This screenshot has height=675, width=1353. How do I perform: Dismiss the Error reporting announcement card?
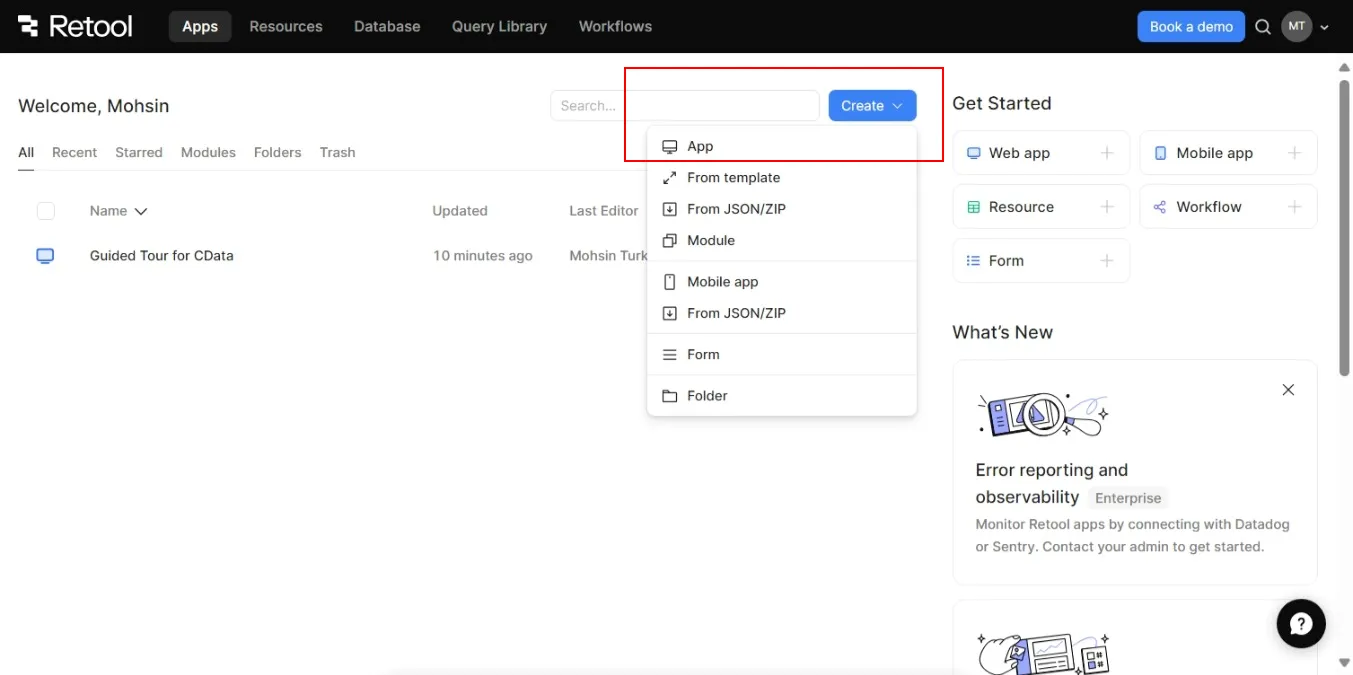tap(1288, 390)
